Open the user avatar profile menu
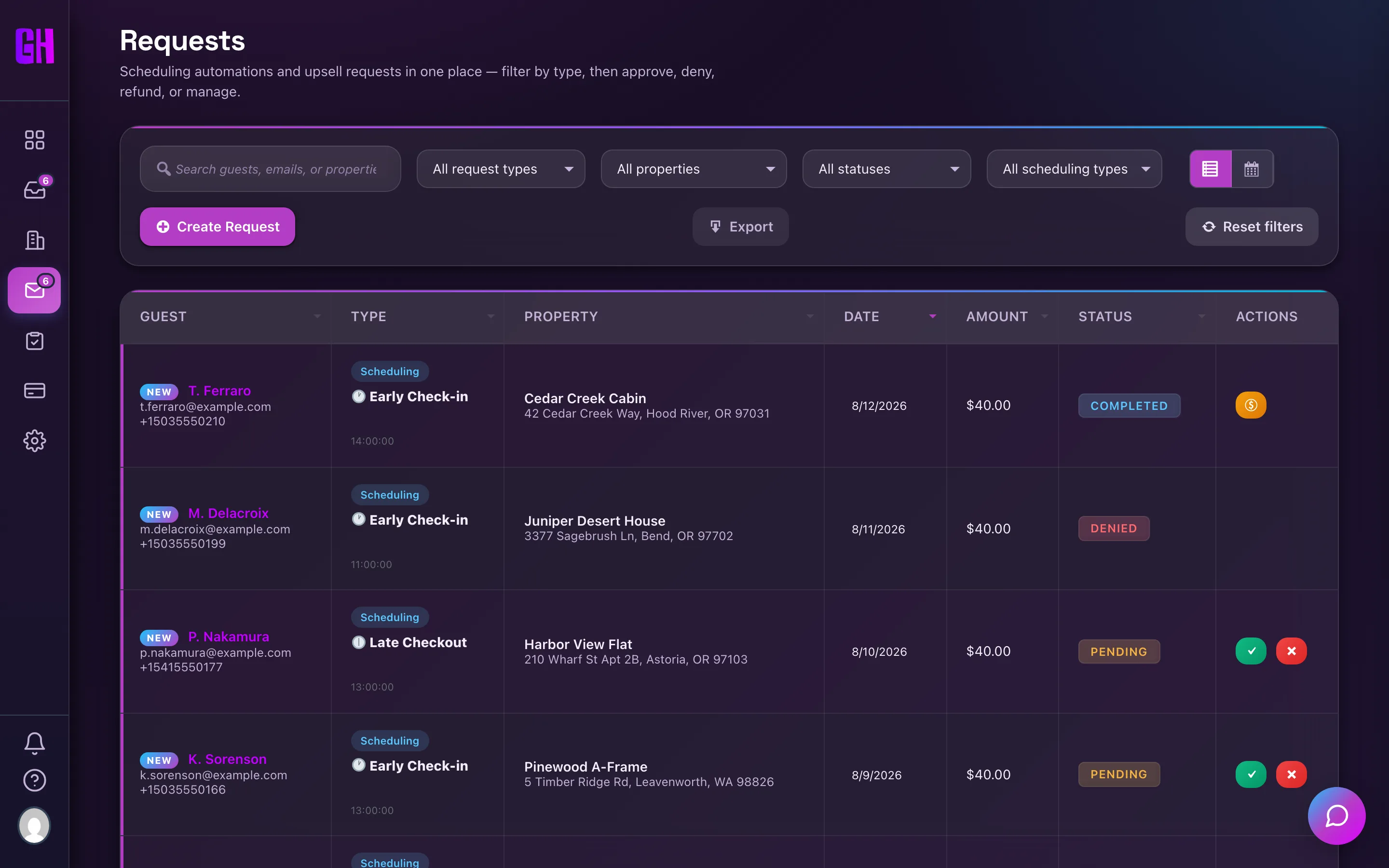This screenshot has width=1389, height=868. (x=34, y=826)
